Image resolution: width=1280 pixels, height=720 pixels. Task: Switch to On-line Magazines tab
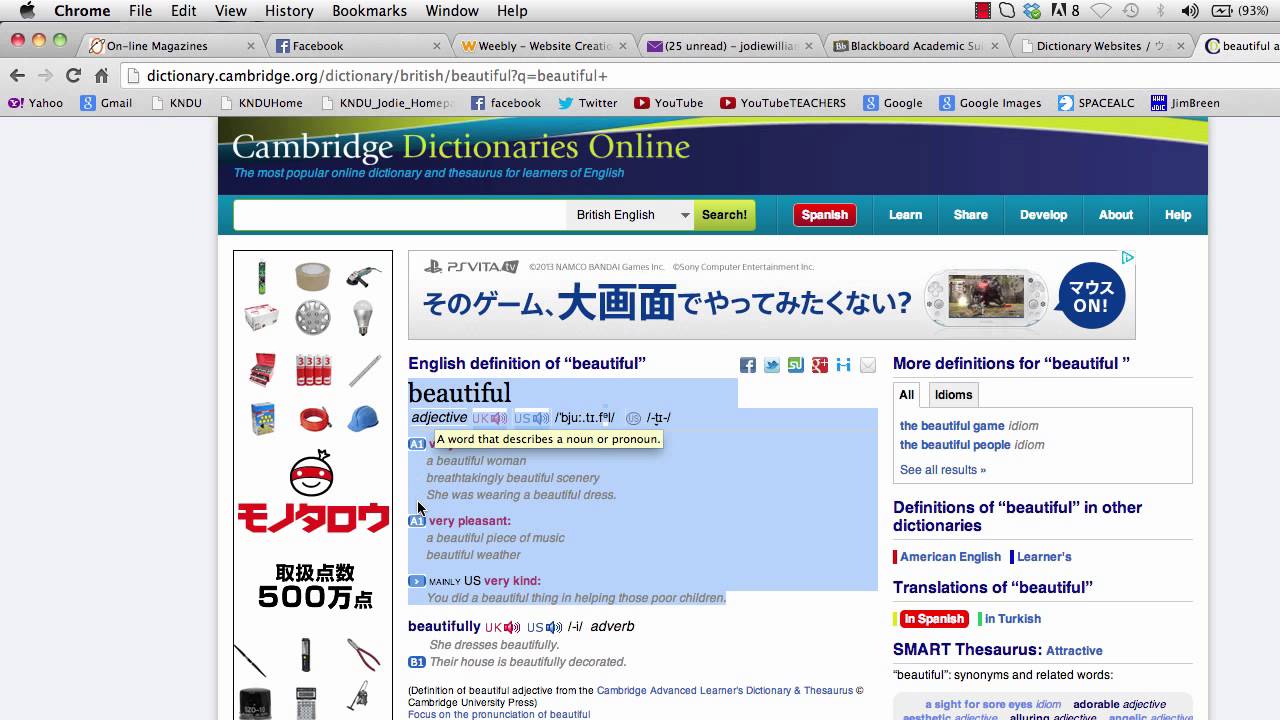pos(172,46)
